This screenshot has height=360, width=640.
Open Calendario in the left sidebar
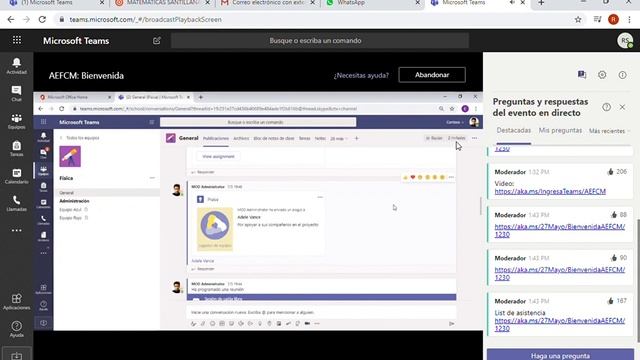16,176
